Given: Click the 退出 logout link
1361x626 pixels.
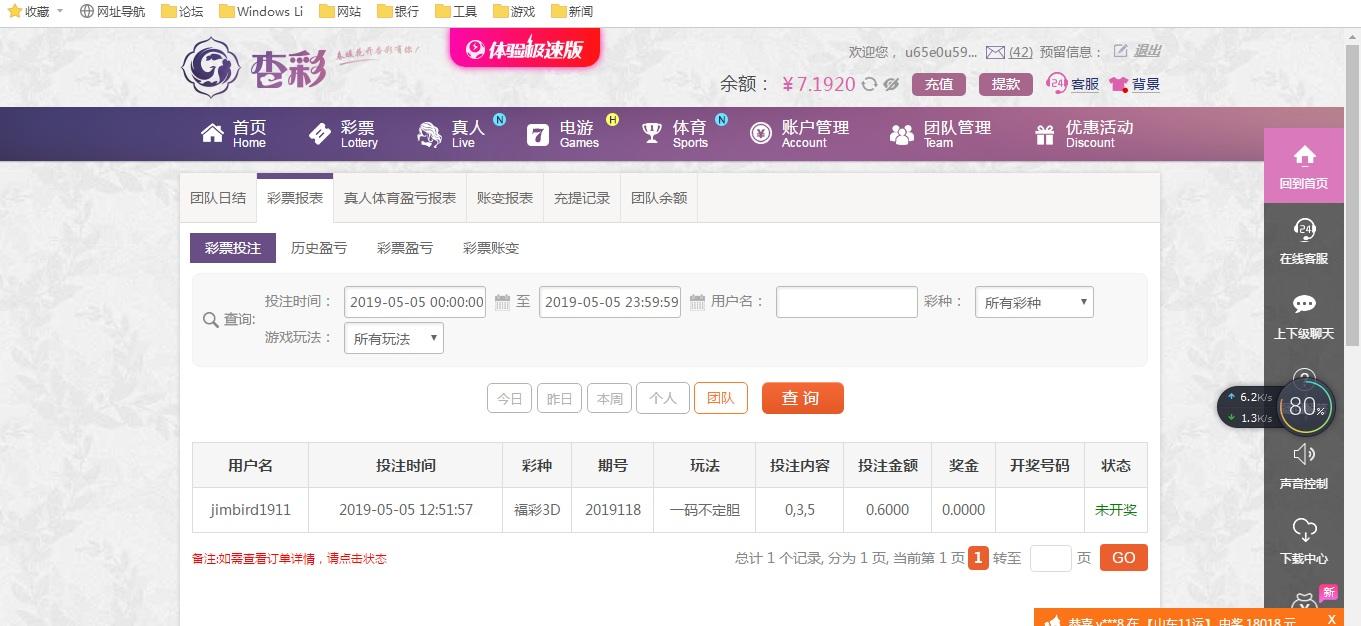Looking at the screenshot, I should point(1146,51).
